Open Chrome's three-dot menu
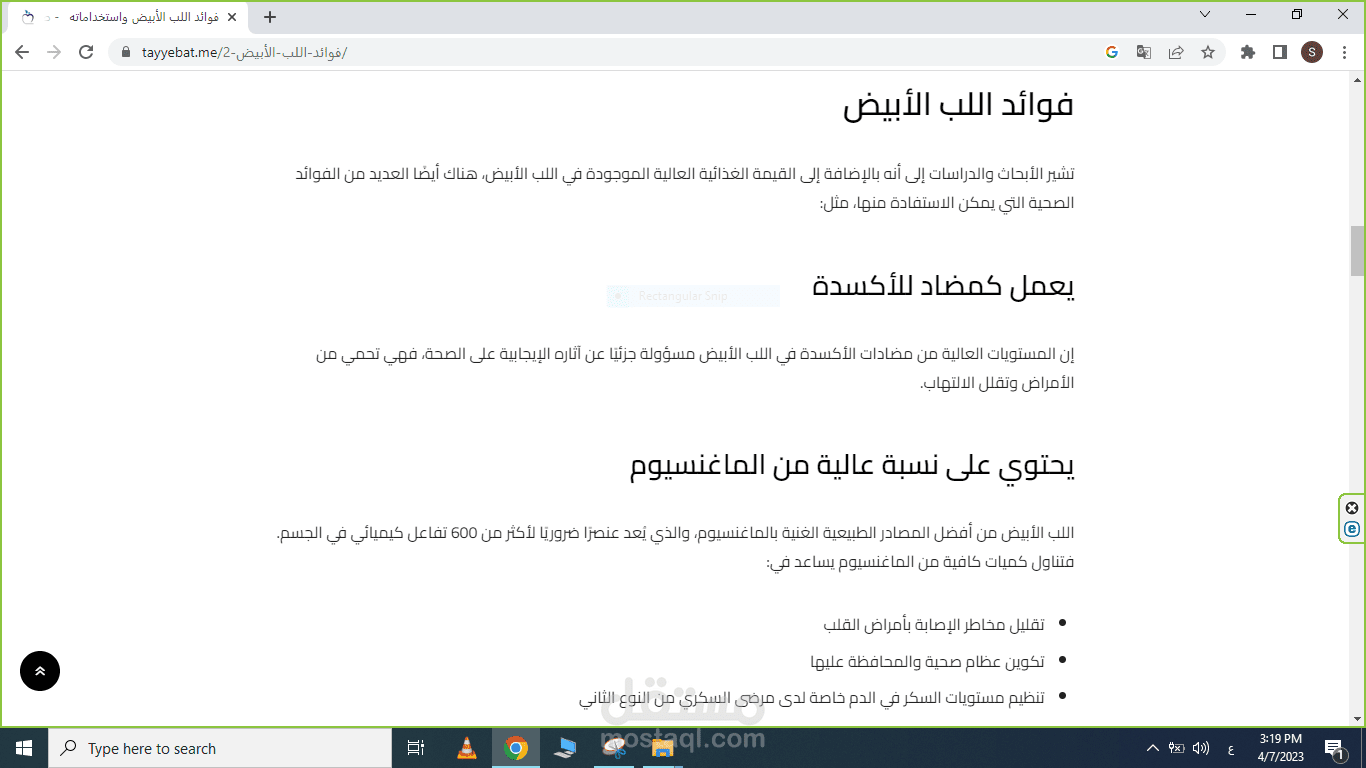 (1344, 52)
